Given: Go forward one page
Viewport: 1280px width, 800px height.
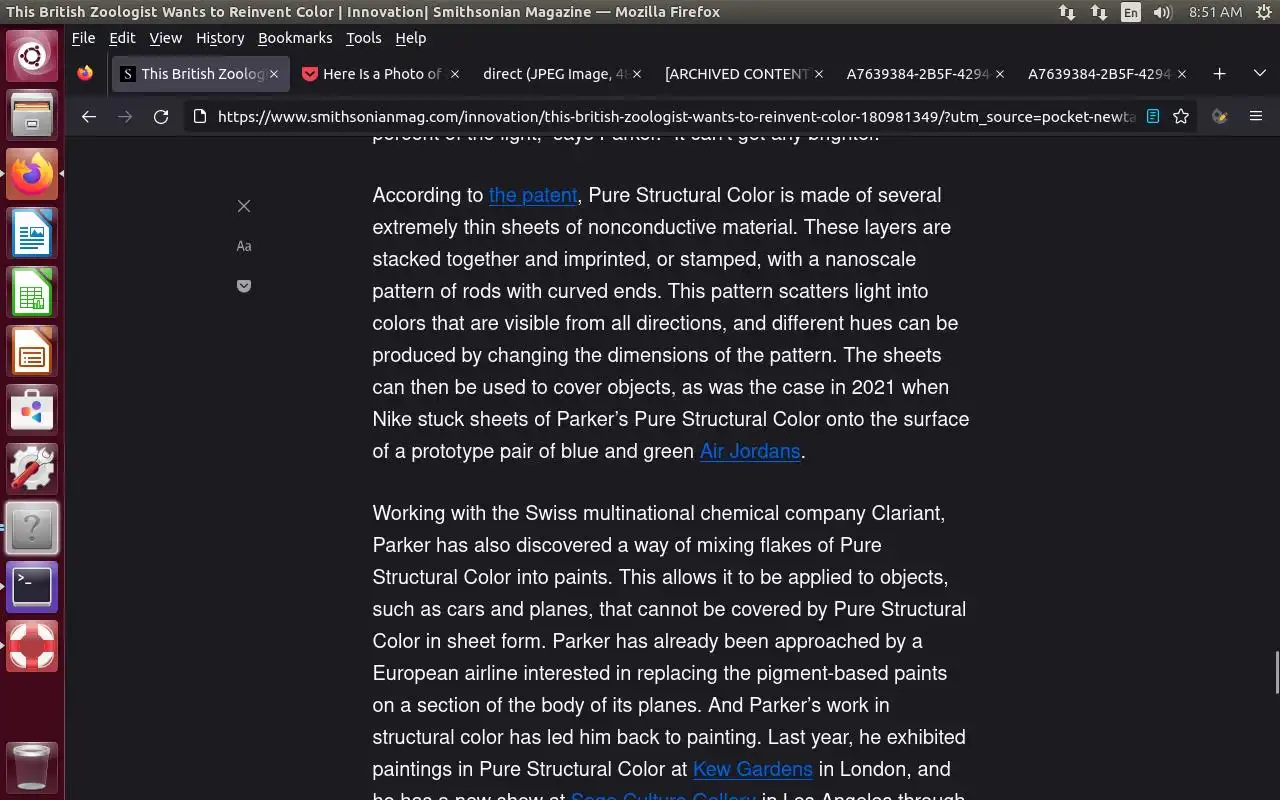Looking at the screenshot, I should pyautogui.click(x=125, y=116).
